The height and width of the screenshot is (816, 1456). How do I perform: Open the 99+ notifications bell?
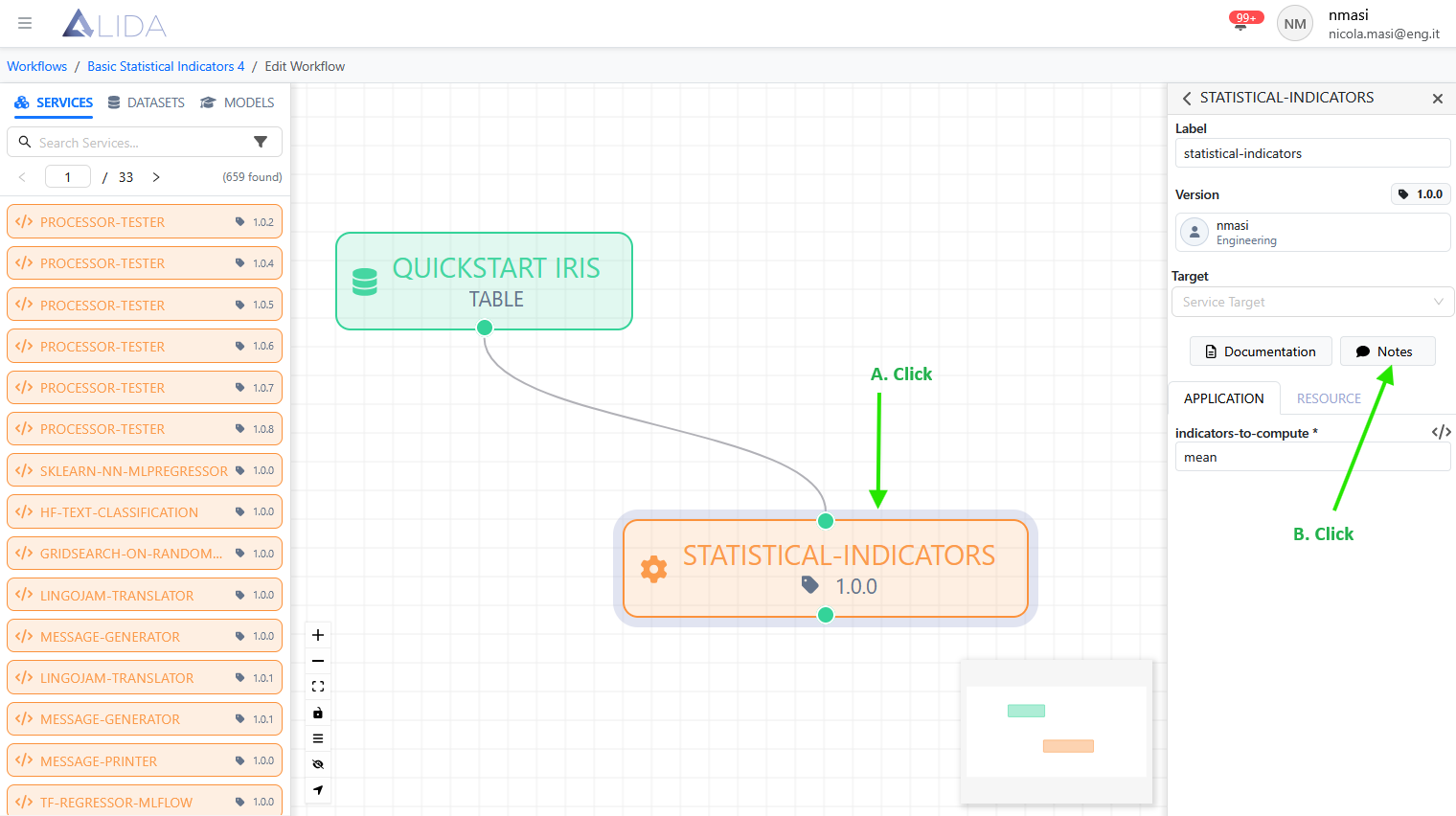pos(1241,22)
